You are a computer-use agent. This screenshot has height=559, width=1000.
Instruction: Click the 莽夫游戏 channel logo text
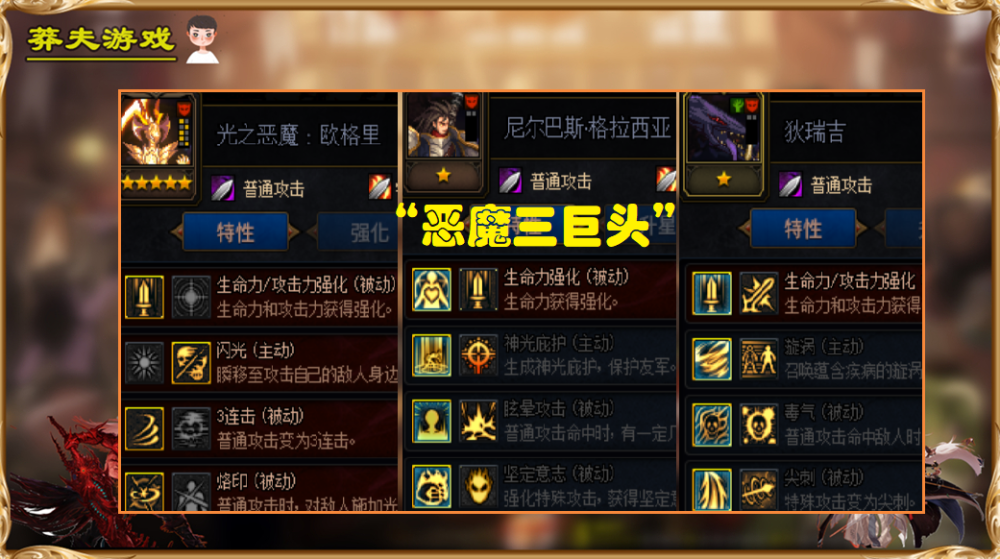[101, 40]
